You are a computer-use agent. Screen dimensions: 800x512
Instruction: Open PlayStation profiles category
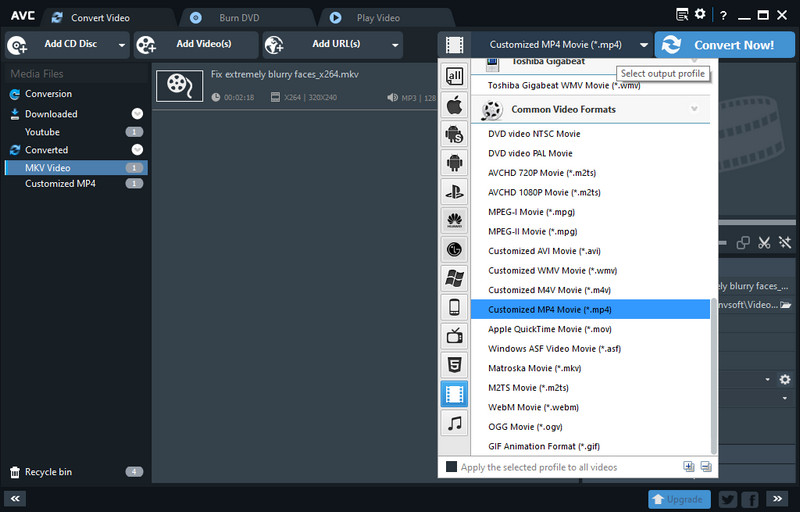point(454,192)
